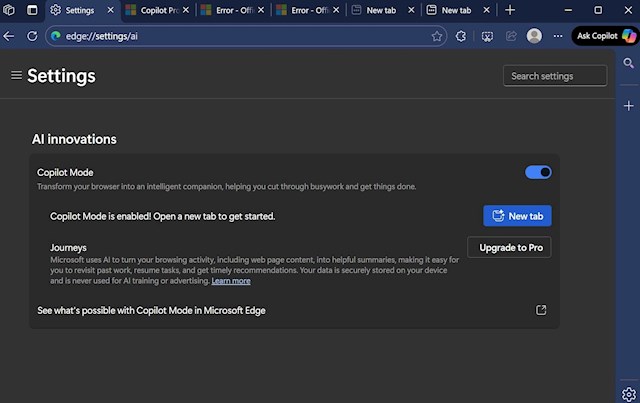The height and width of the screenshot is (403, 640).
Task: Switch to the Copilot Pro tab
Action: click(160, 10)
